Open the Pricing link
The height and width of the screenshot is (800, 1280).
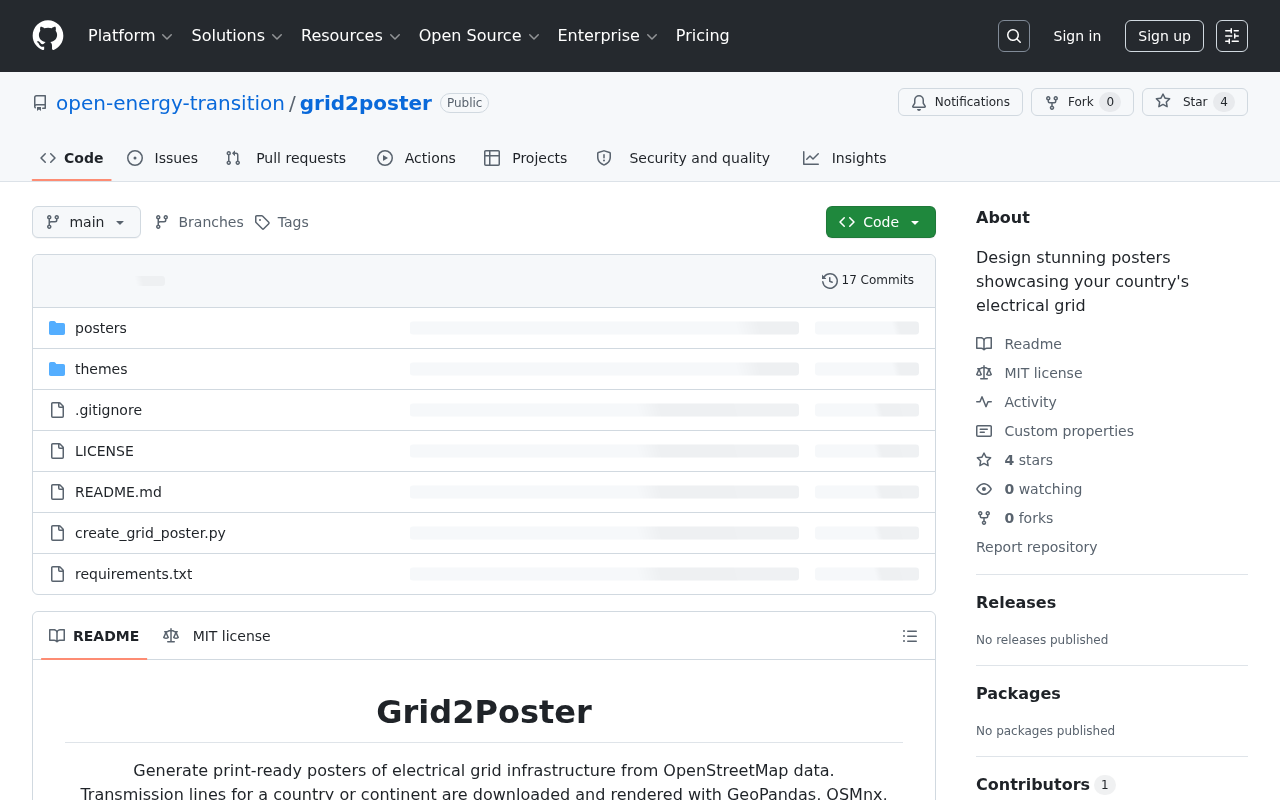point(703,36)
